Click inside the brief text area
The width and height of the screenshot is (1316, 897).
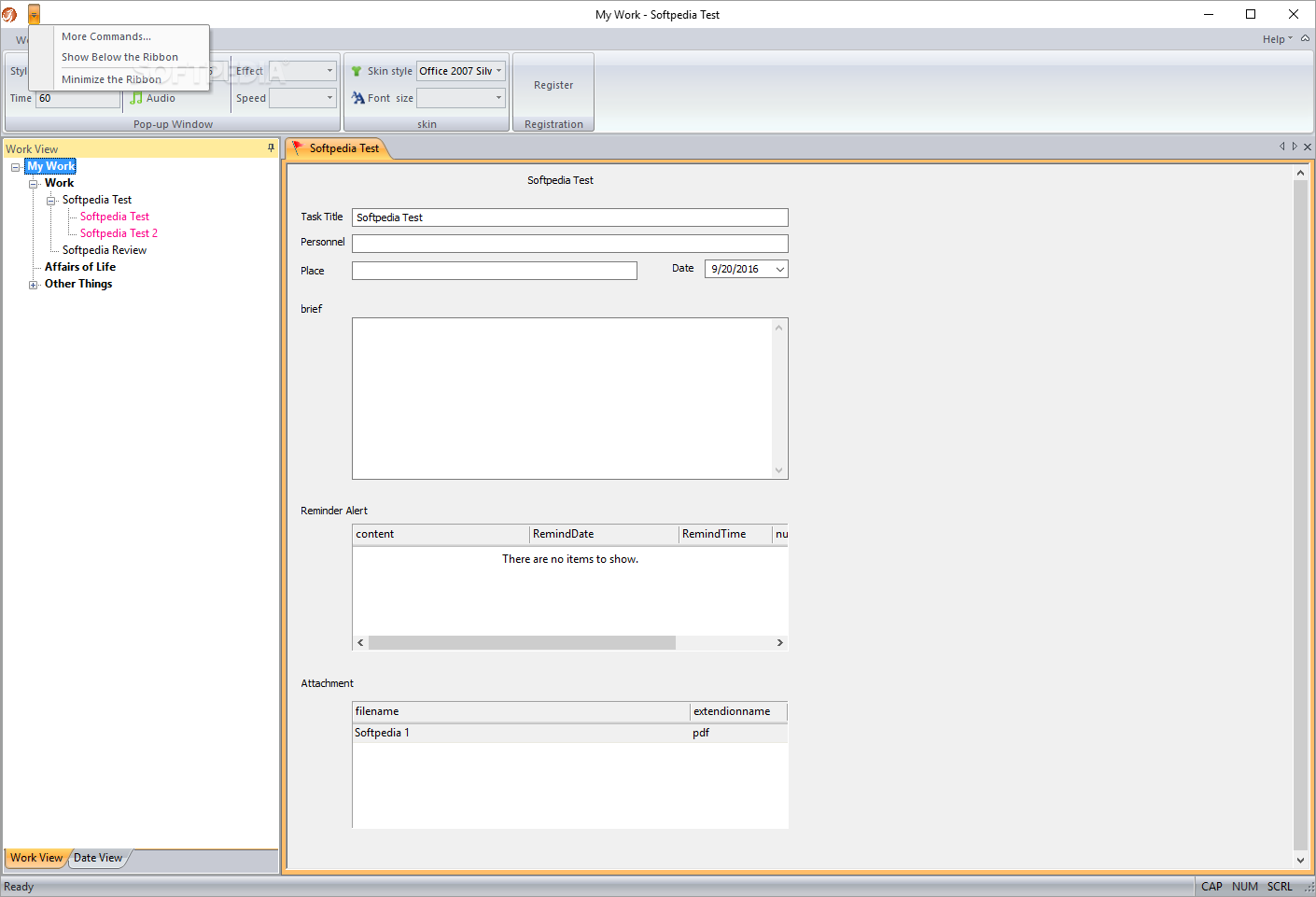[x=563, y=399]
